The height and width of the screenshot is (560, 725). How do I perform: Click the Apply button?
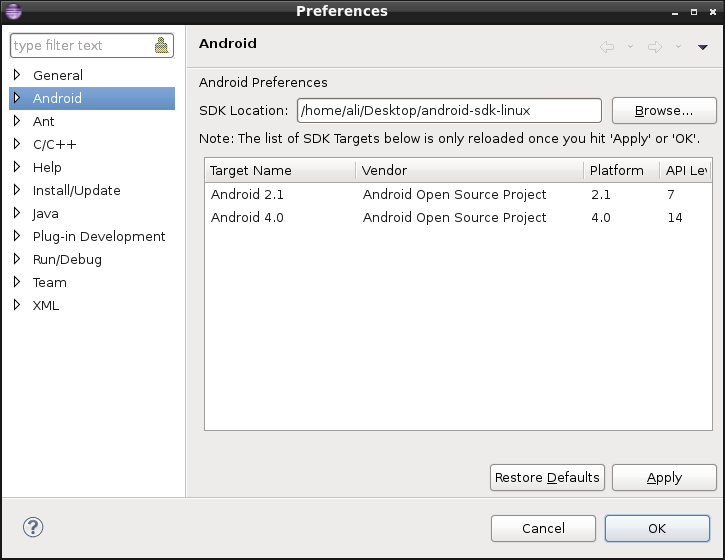664,477
